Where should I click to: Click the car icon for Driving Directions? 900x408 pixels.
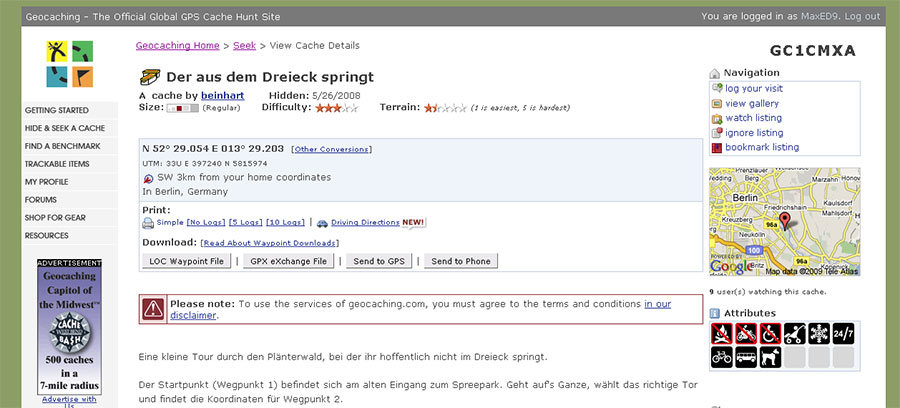coord(322,223)
